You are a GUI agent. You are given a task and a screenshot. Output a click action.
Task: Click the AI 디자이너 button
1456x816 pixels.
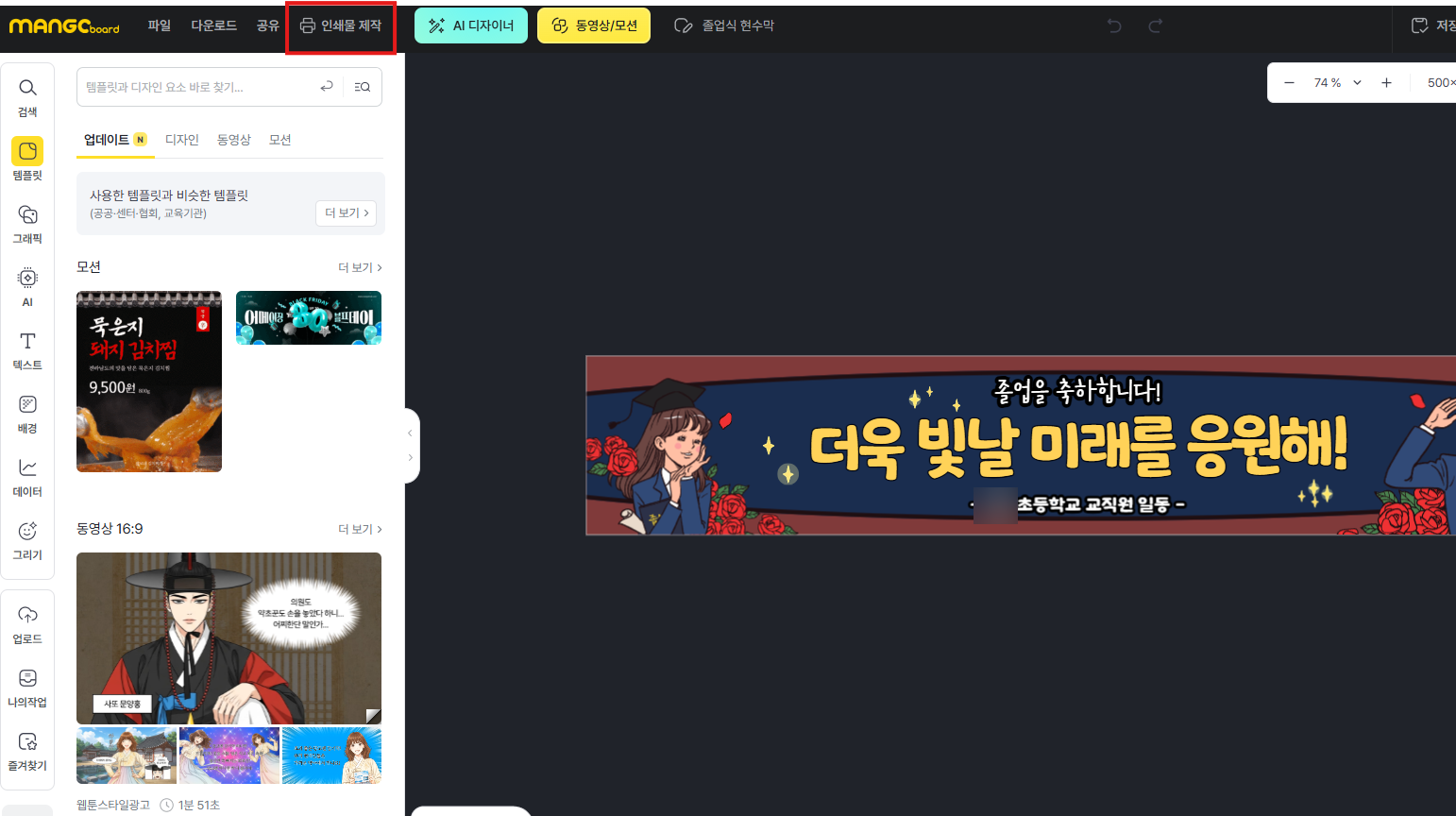471,25
